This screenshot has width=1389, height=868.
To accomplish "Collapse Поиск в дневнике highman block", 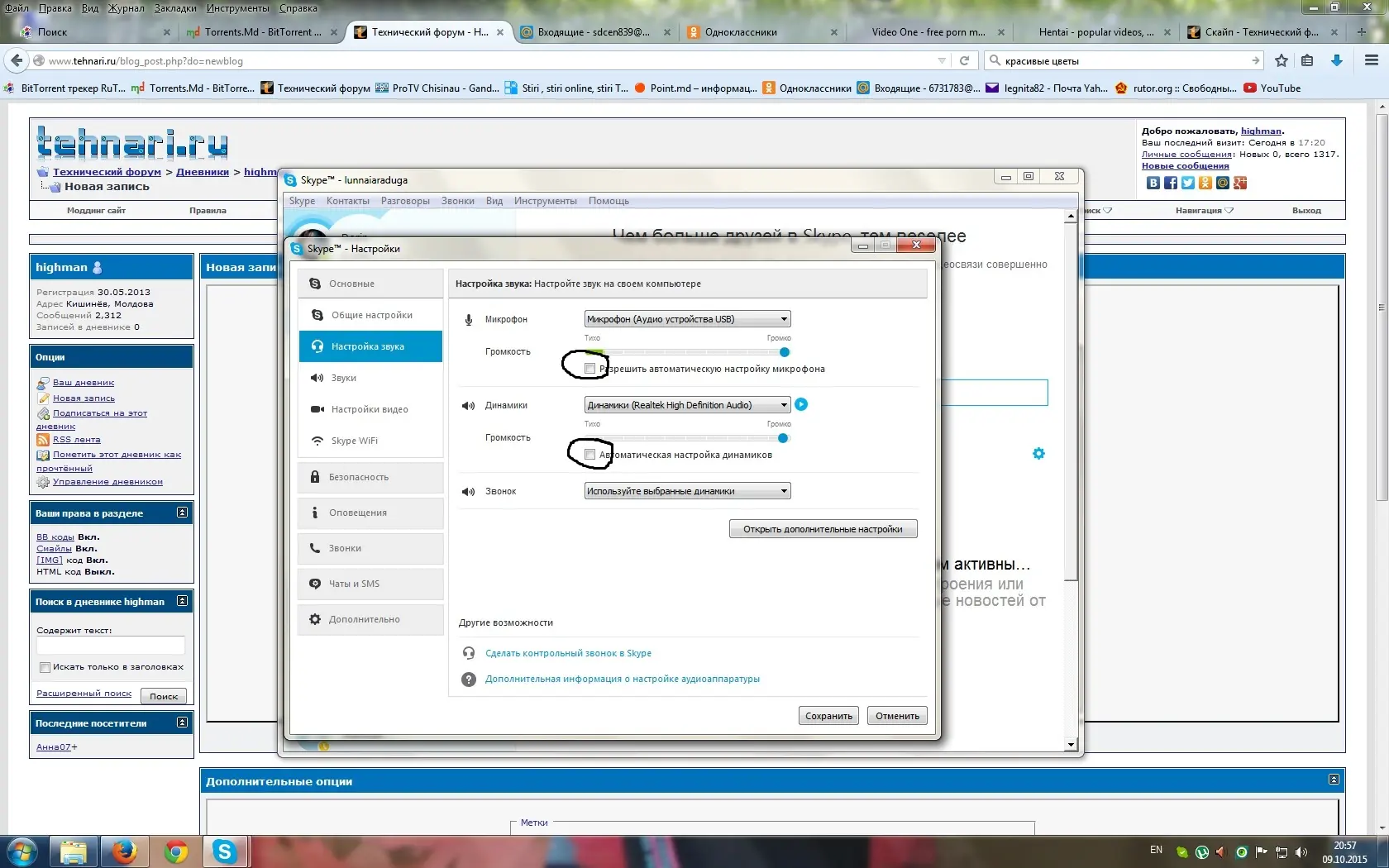I will click(x=182, y=601).
